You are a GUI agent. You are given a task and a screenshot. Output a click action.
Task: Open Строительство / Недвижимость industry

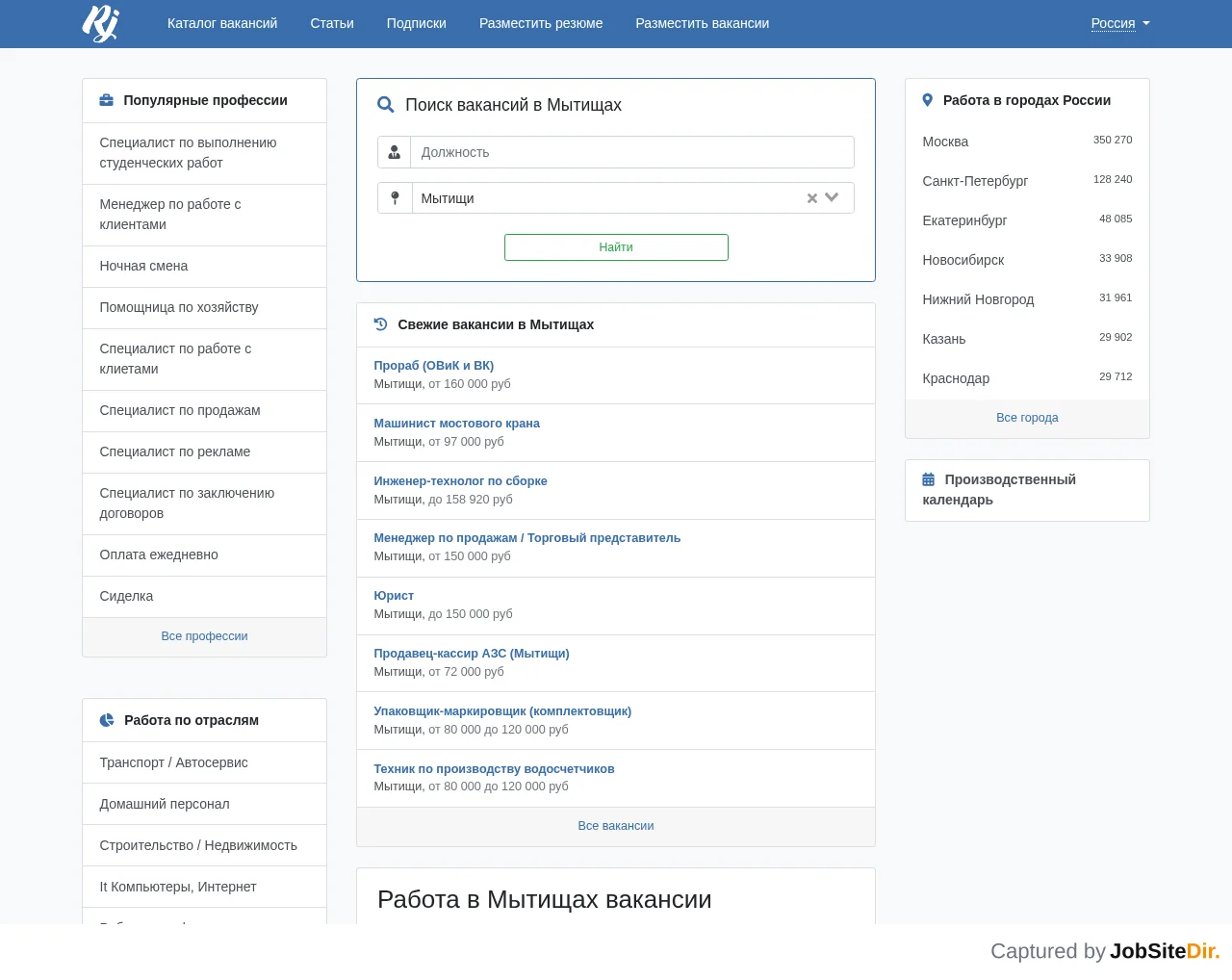coord(204,846)
